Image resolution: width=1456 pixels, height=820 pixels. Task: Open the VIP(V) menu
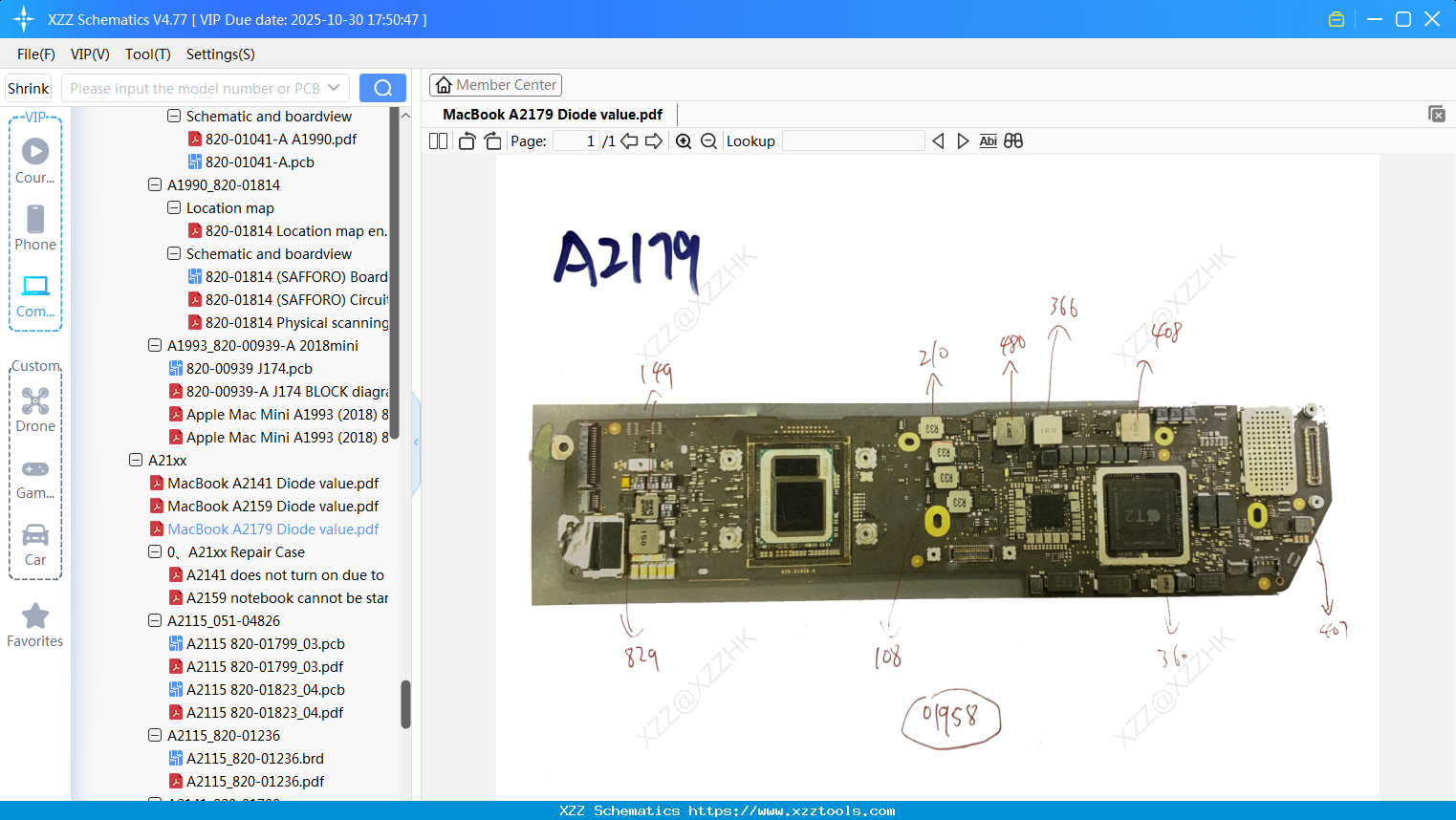click(90, 54)
